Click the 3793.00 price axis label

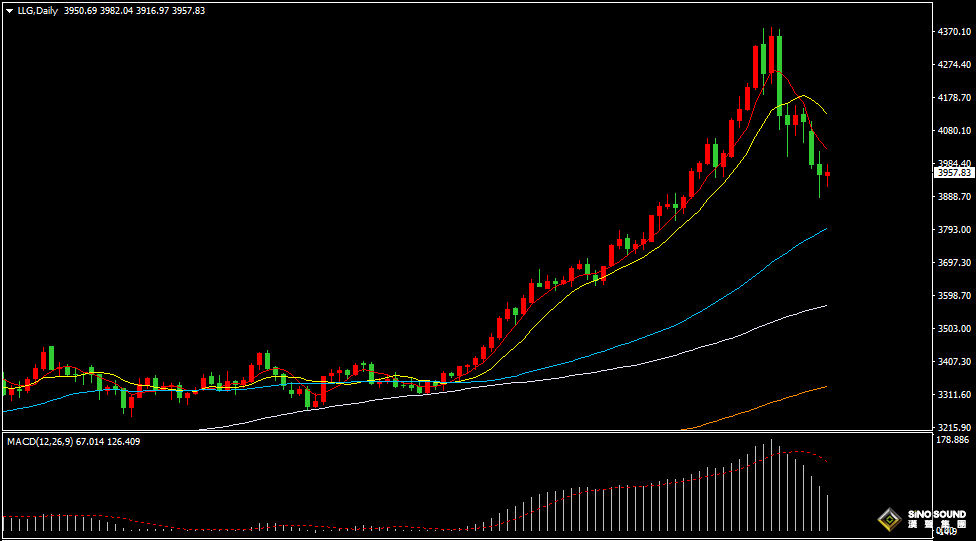coord(953,230)
